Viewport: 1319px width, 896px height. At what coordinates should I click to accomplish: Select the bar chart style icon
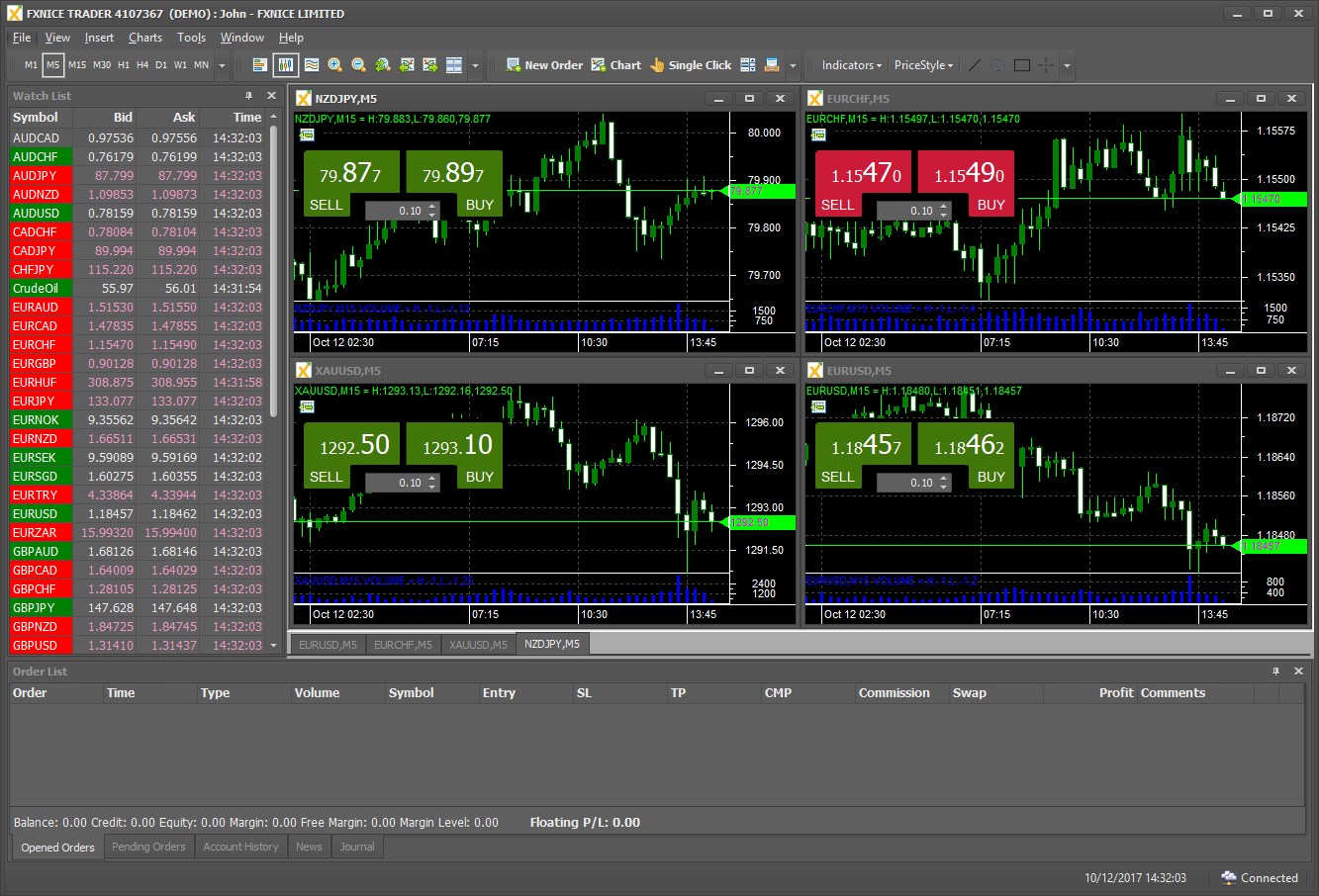pos(260,65)
